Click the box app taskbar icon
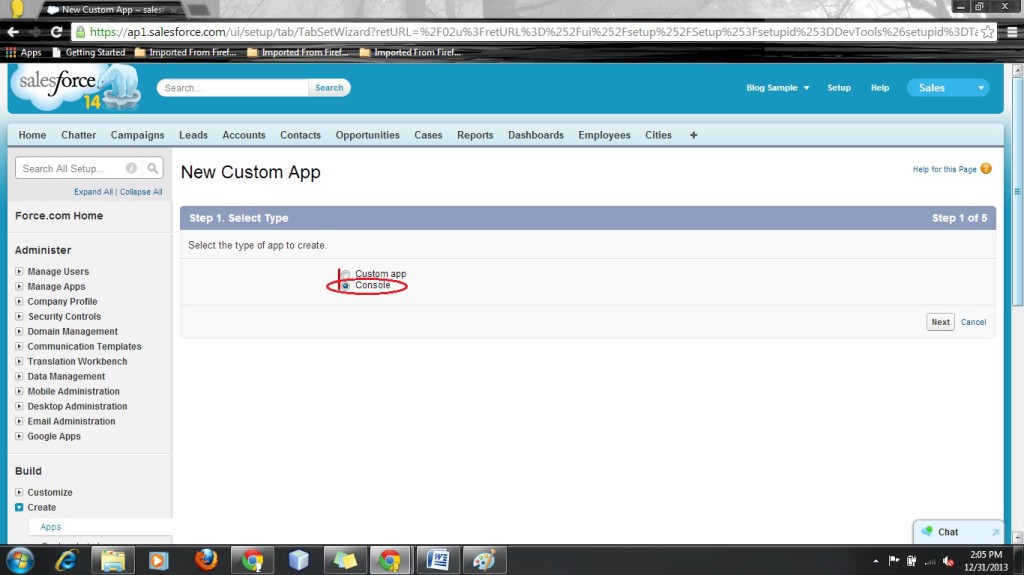The height and width of the screenshot is (575, 1024). click(298, 561)
